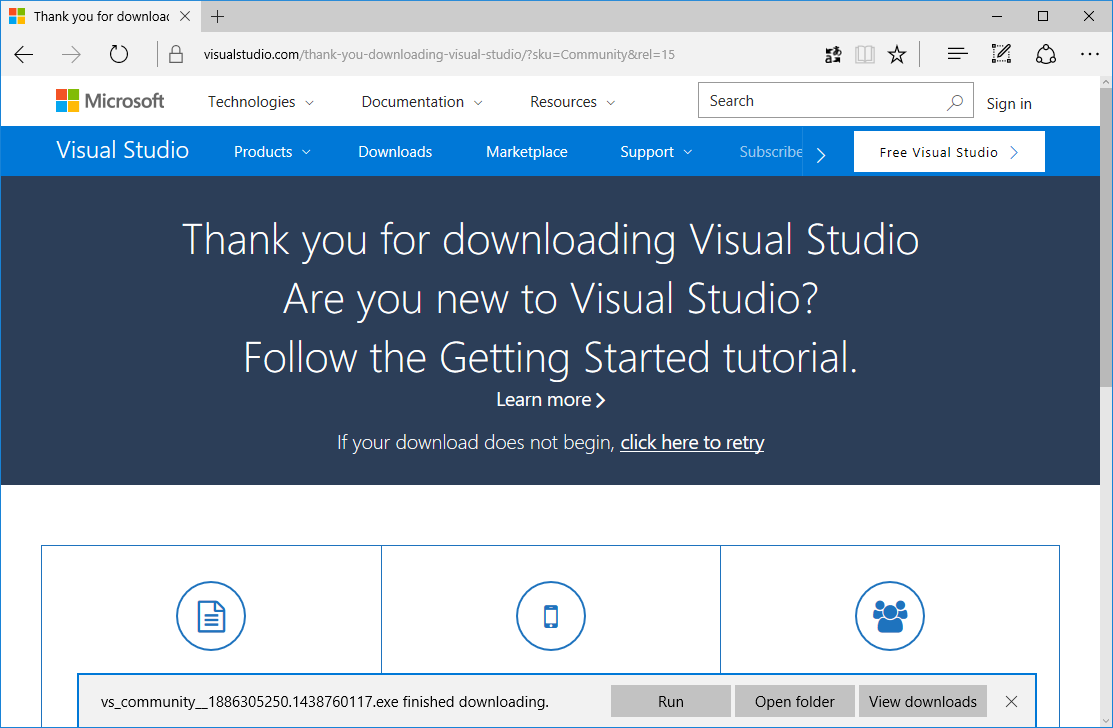This screenshot has height=728, width=1113.
Task: Close the Thank you for downloading tab
Action: pyautogui.click(x=185, y=16)
